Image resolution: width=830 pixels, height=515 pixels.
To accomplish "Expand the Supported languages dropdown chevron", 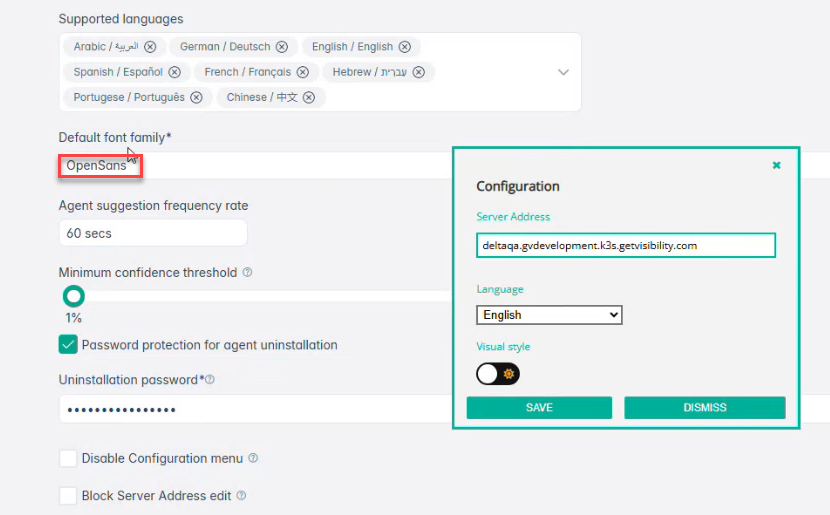I will pos(563,72).
